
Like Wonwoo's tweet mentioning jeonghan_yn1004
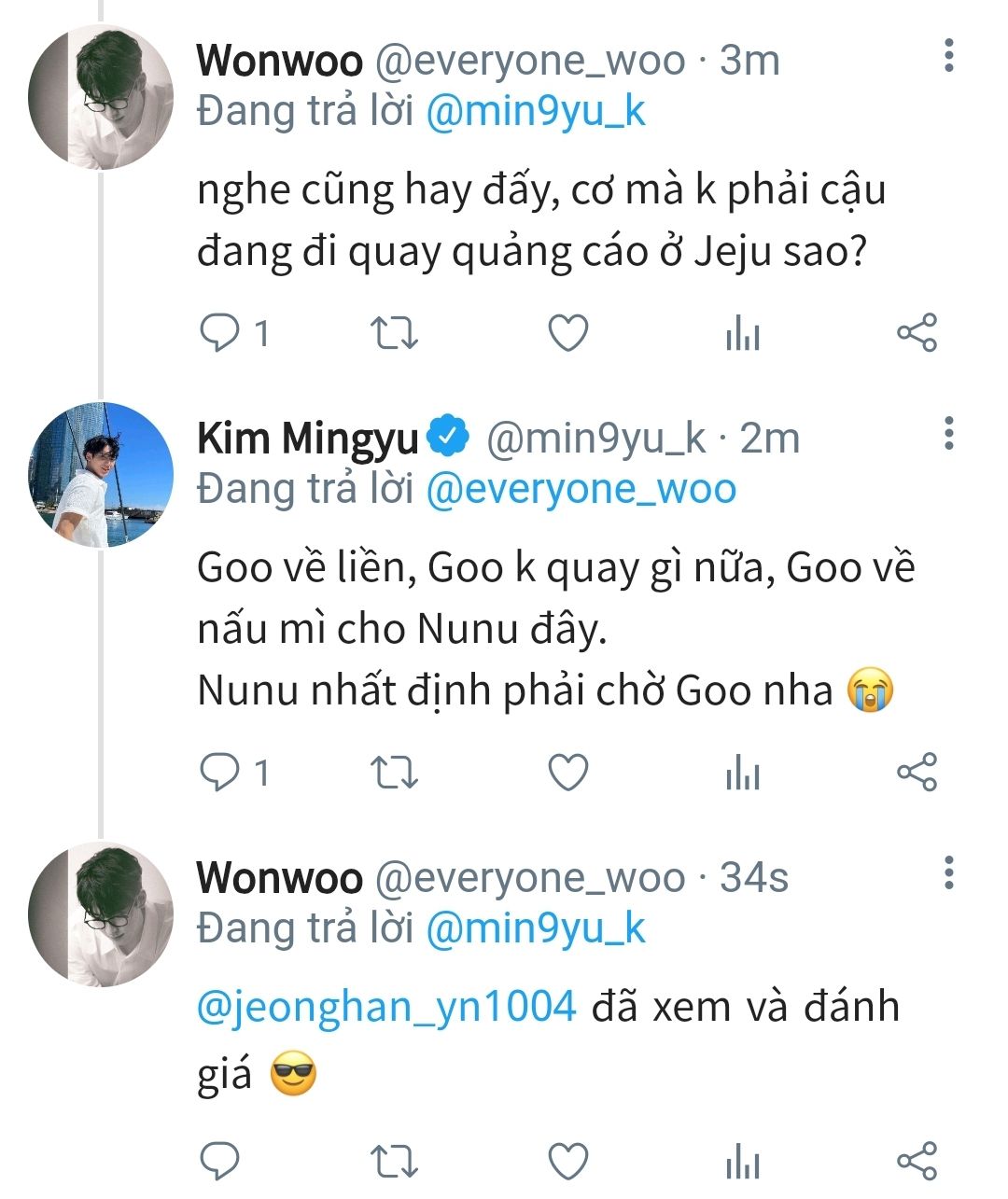567,1161
